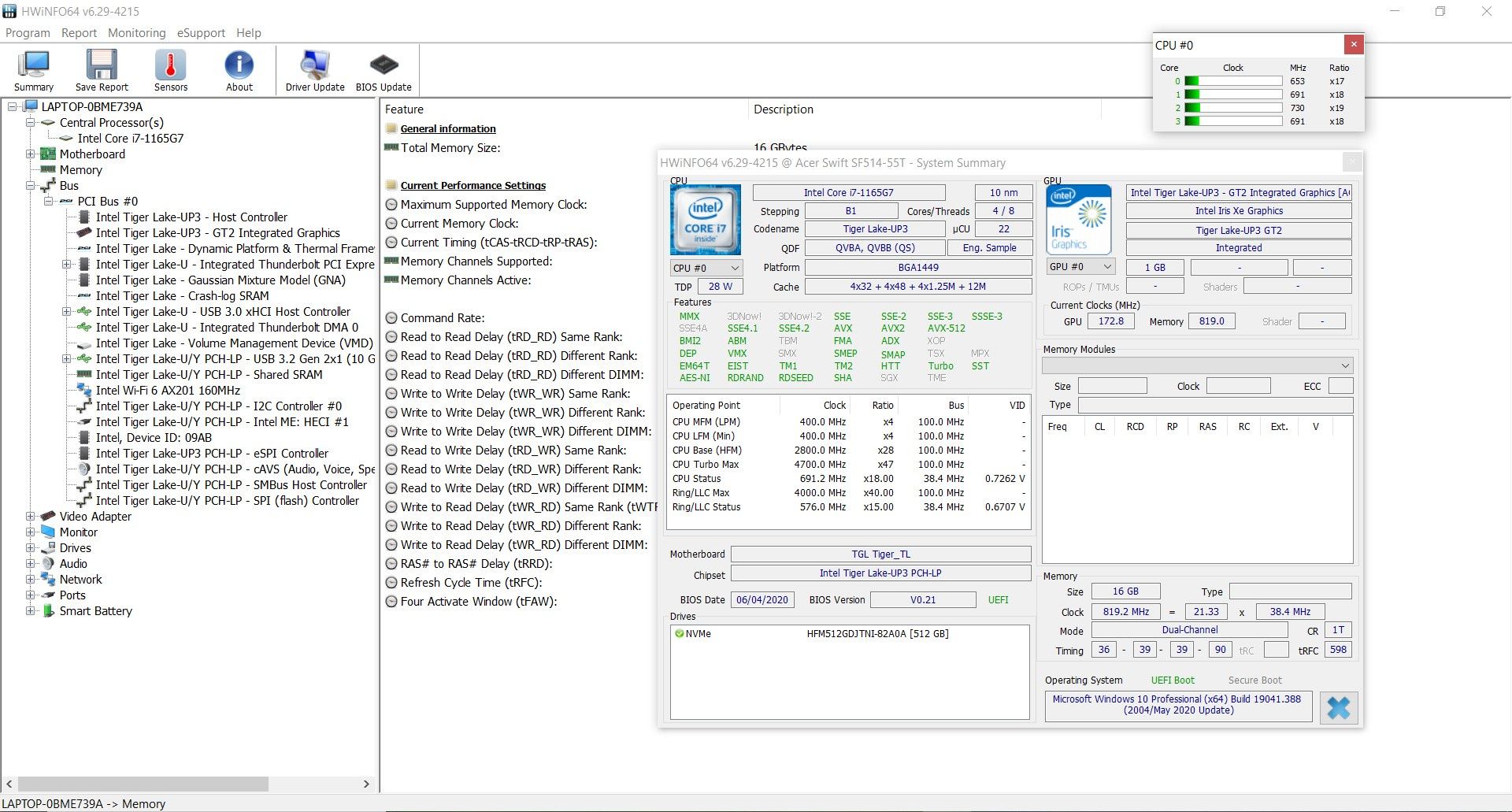This screenshot has height=812, width=1512.
Task: Select the Smart Battery tree node
Action: (96, 611)
